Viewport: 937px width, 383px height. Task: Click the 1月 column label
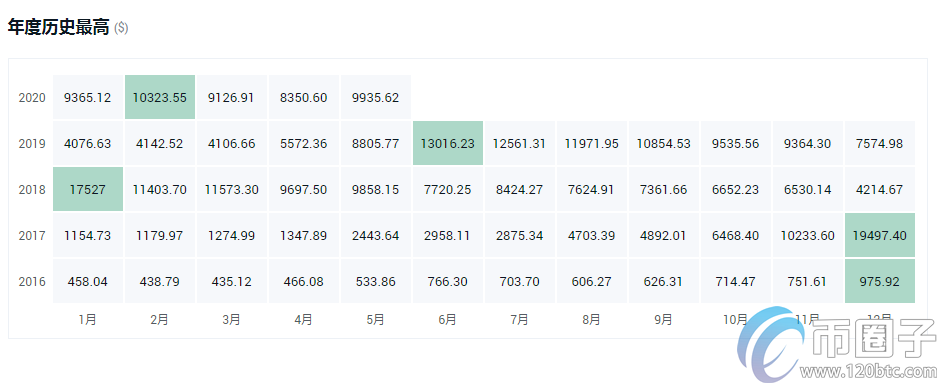[x=87, y=320]
